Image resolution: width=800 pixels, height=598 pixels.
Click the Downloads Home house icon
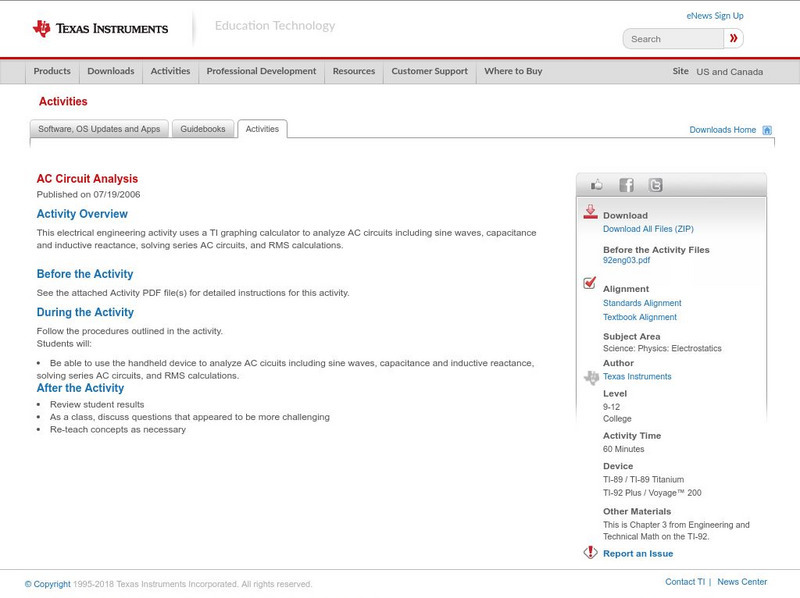pyautogui.click(x=767, y=130)
